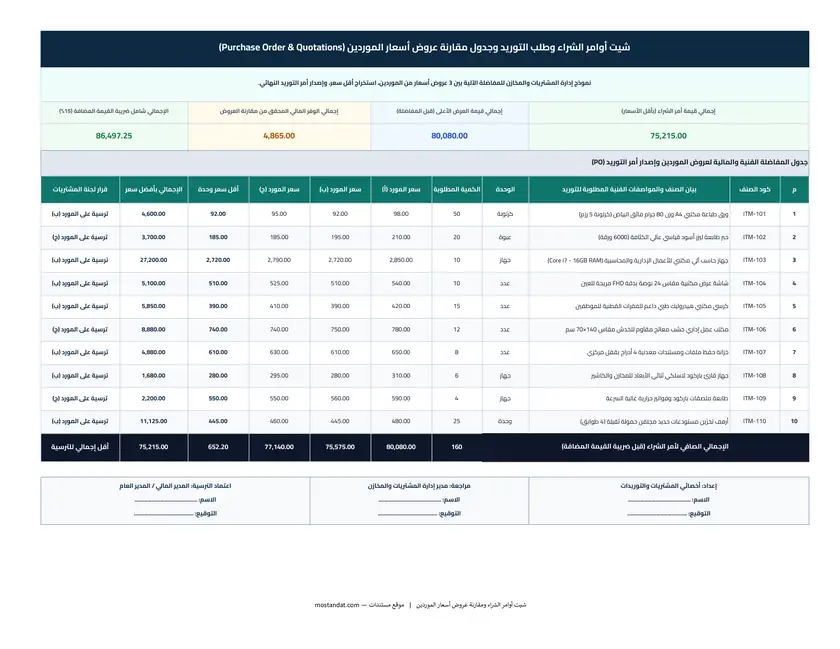This screenshot has height=649, width=840.
Task: Click the supplier A price 590.00
Action: point(401,398)
